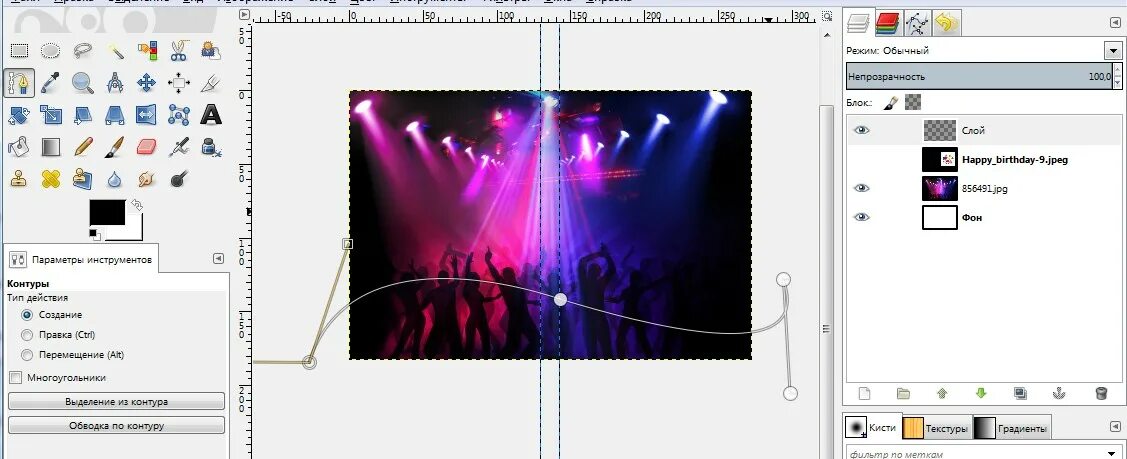Choose the Создание radio option
This screenshot has width=1127, height=459.
(52, 315)
